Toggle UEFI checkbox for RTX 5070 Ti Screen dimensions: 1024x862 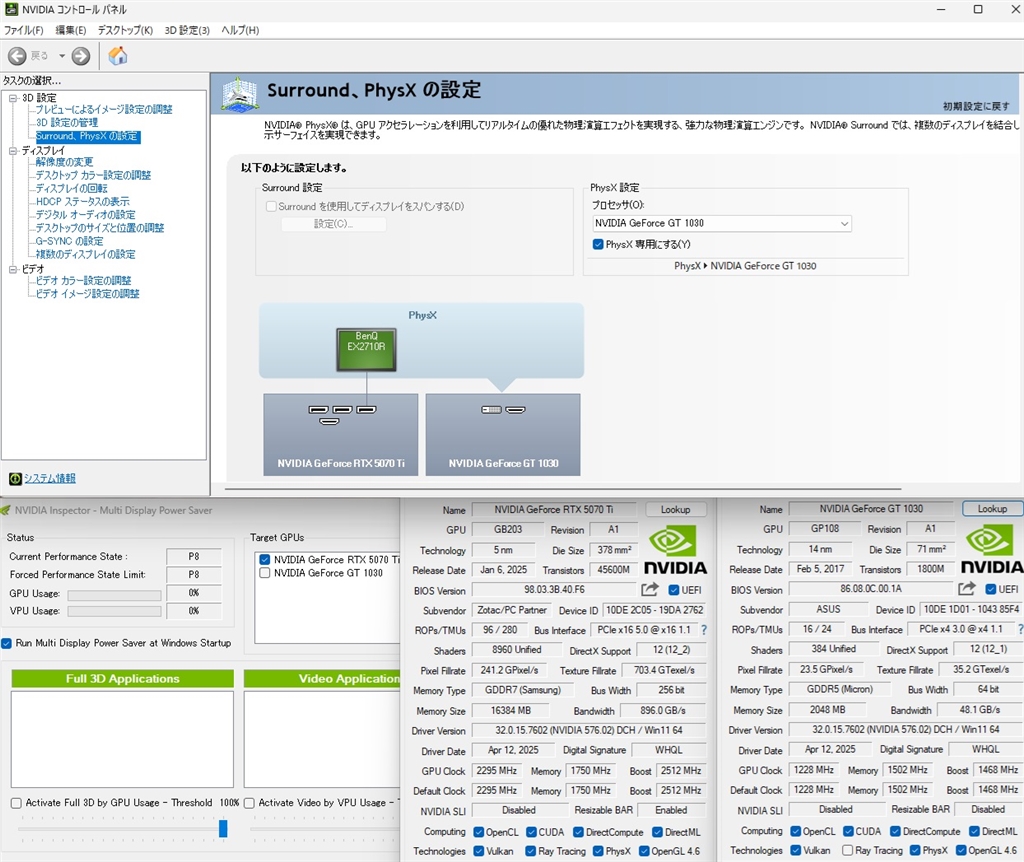pyautogui.click(x=674, y=590)
